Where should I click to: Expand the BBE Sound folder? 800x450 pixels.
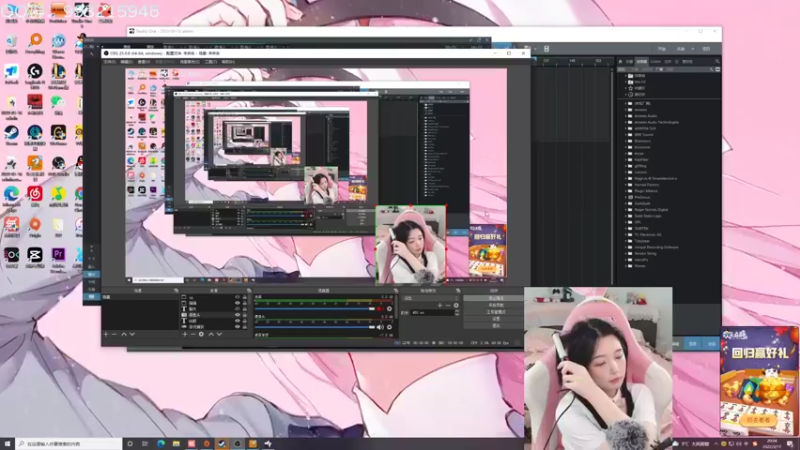click(x=626, y=135)
